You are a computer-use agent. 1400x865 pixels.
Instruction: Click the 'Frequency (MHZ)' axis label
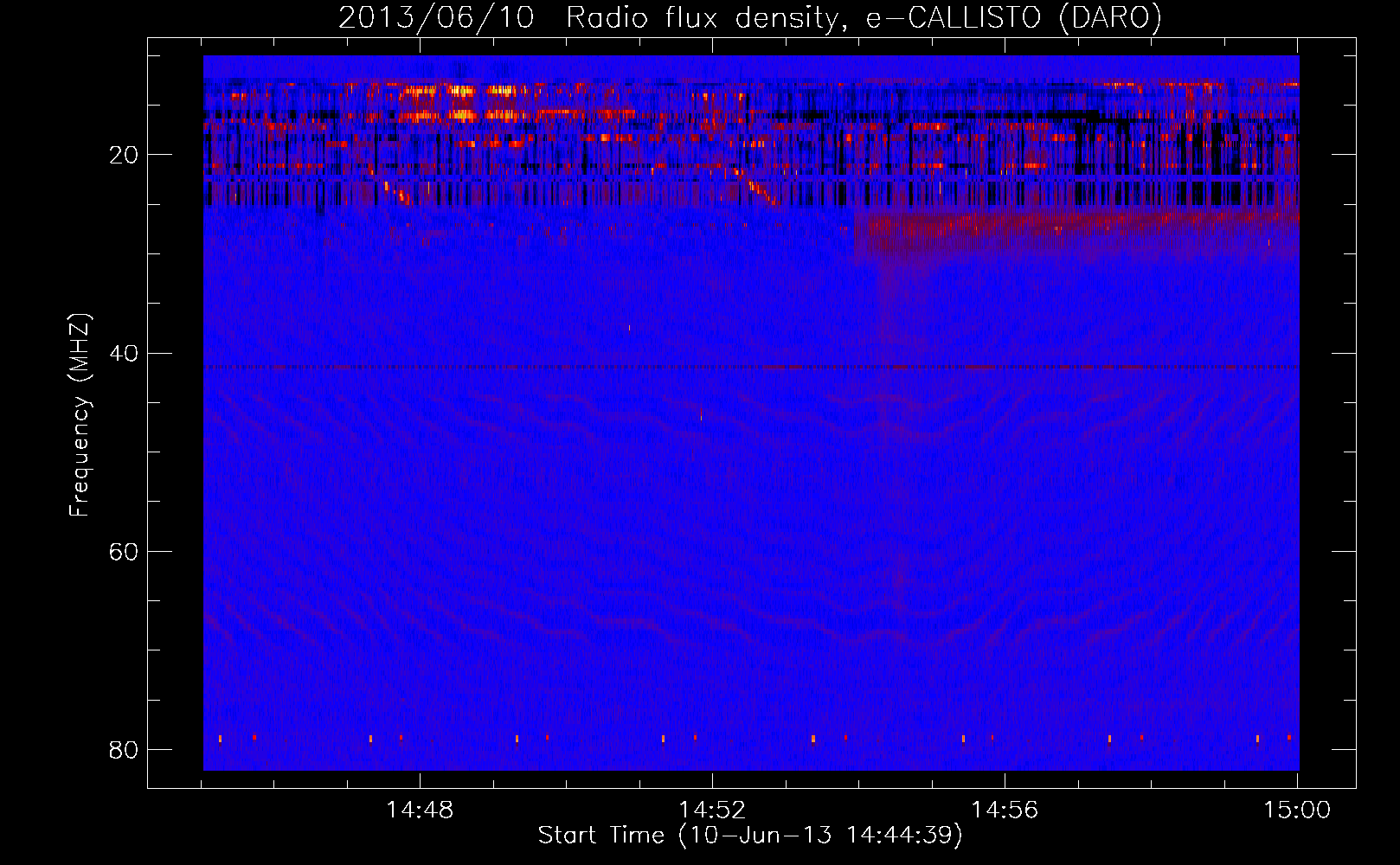(x=80, y=415)
